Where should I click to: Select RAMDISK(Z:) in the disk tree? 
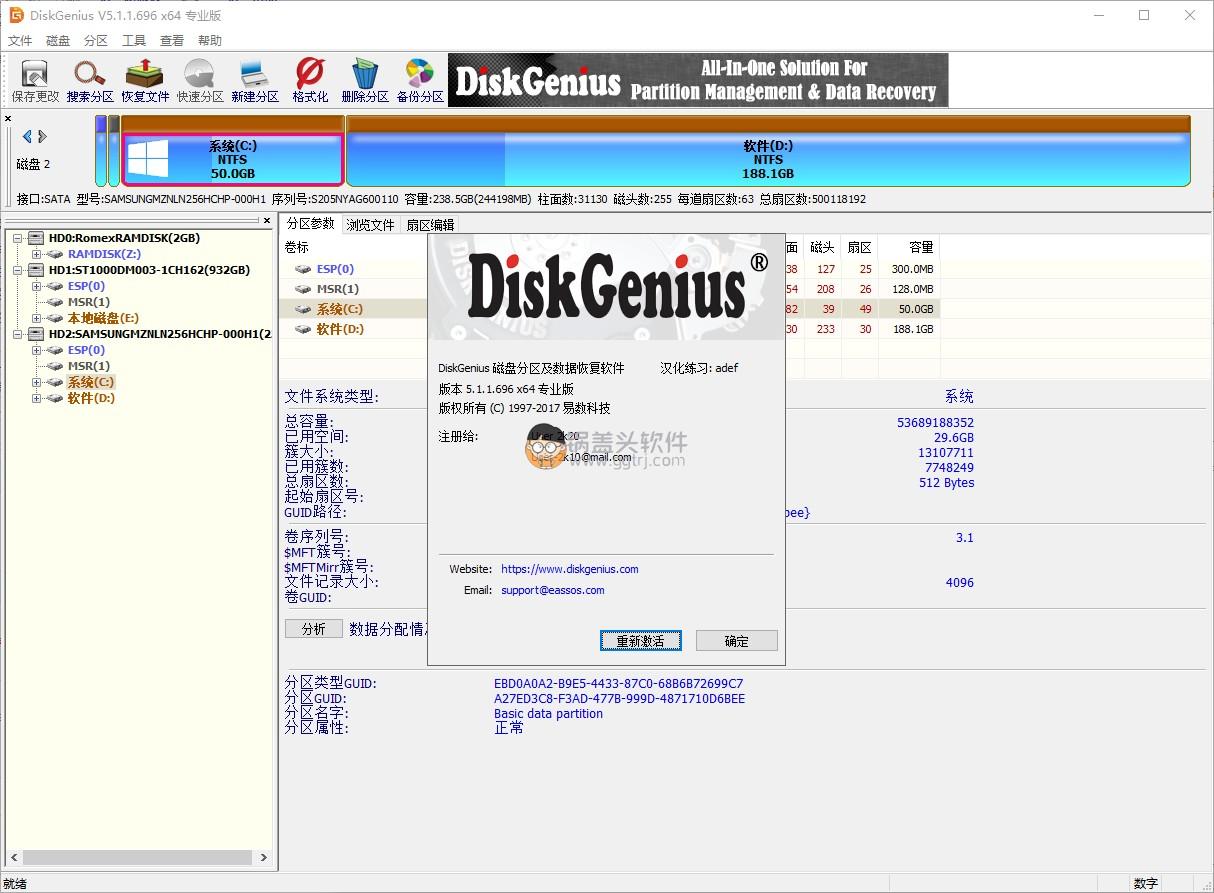click(104, 254)
